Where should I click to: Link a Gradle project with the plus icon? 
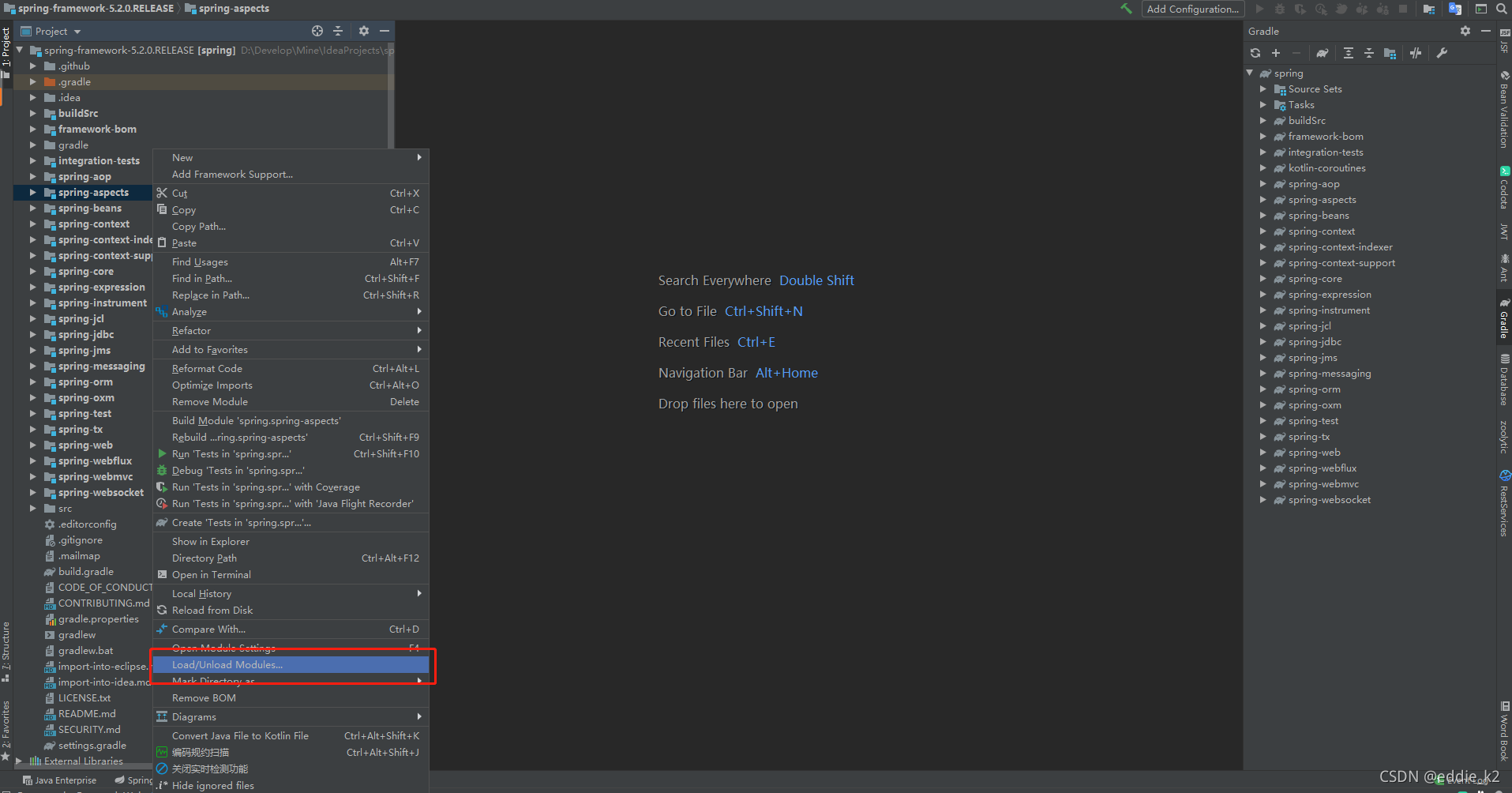coord(1276,53)
